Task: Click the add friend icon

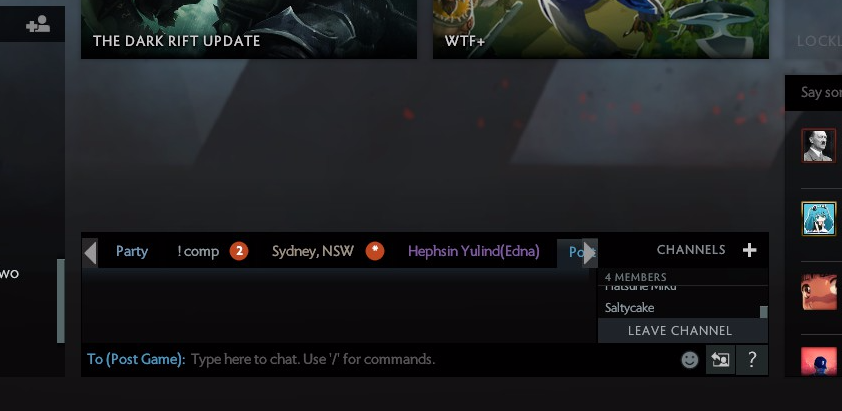Action: (x=38, y=24)
